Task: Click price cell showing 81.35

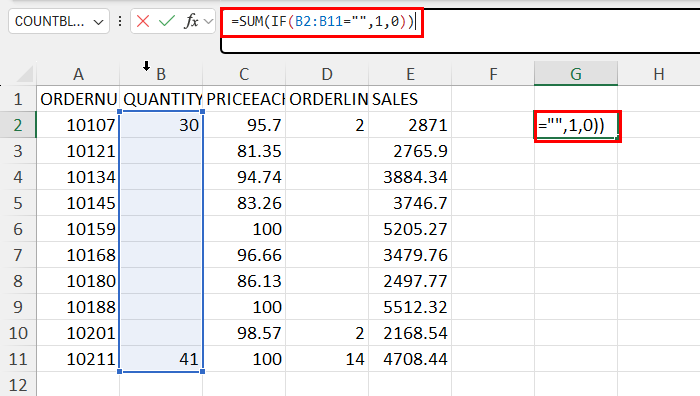Action: (244, 151)
